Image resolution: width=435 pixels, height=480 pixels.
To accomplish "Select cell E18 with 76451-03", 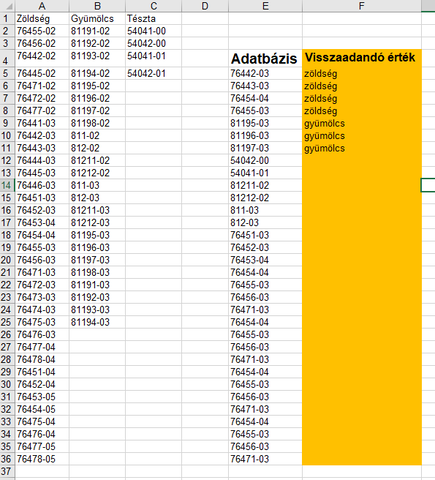I will coord(265,235).
